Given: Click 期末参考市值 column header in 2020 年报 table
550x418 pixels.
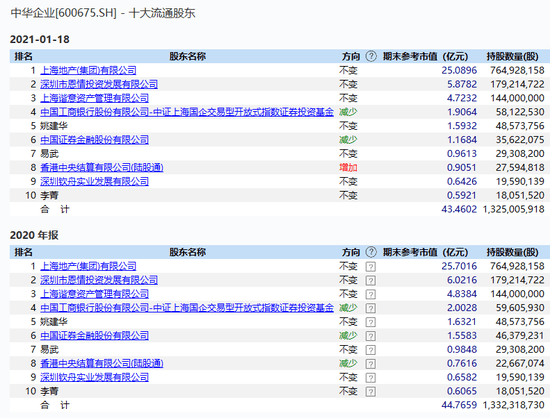Looking at the screenshot, I should (x=425, y=252).
